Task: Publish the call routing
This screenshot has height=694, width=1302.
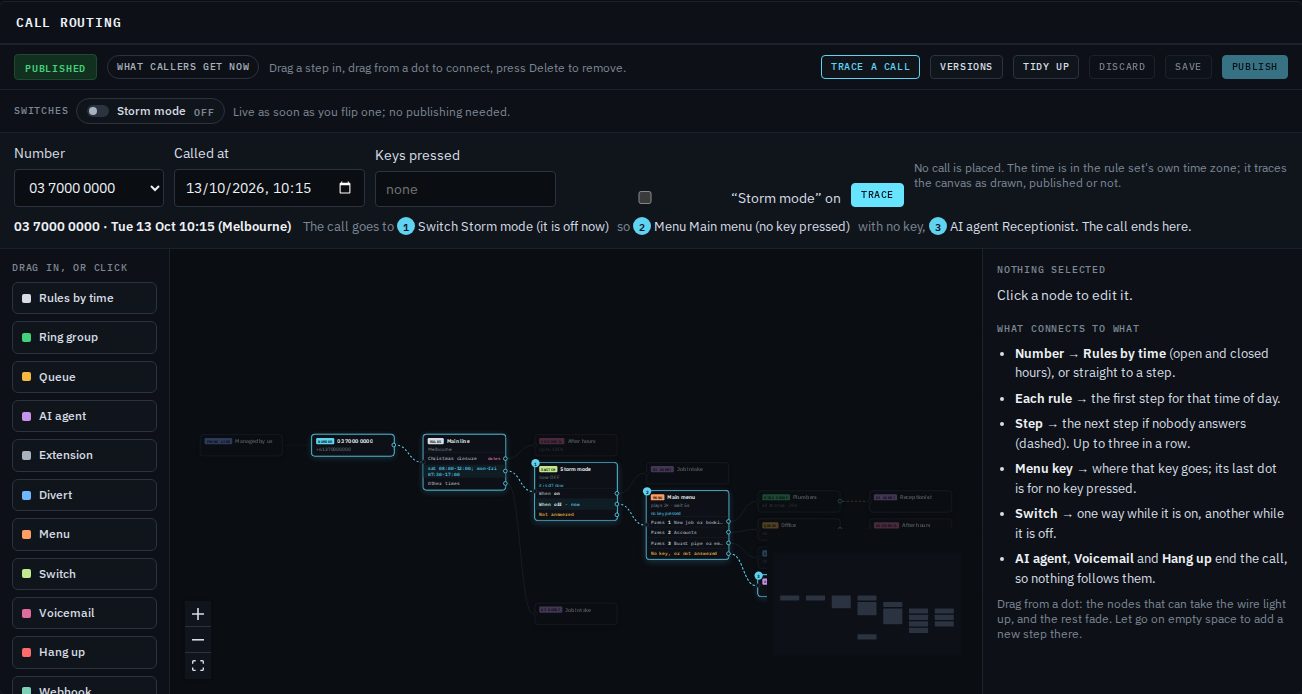Action: tap(1255, 67)
